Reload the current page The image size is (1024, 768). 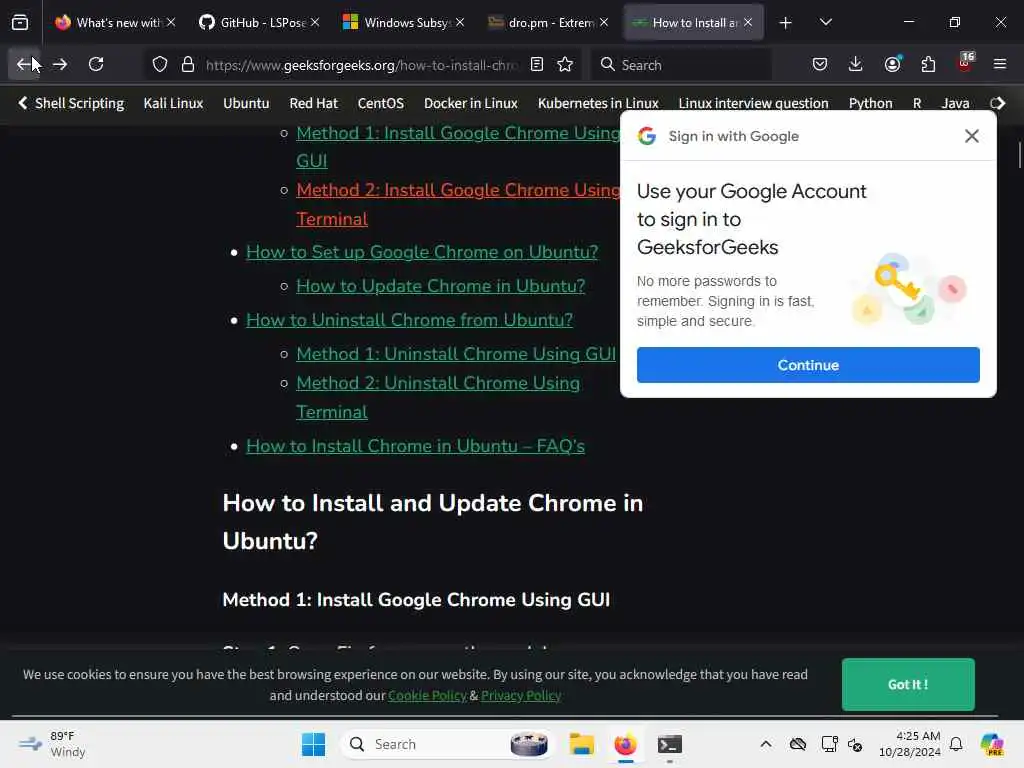coord(96,64)
